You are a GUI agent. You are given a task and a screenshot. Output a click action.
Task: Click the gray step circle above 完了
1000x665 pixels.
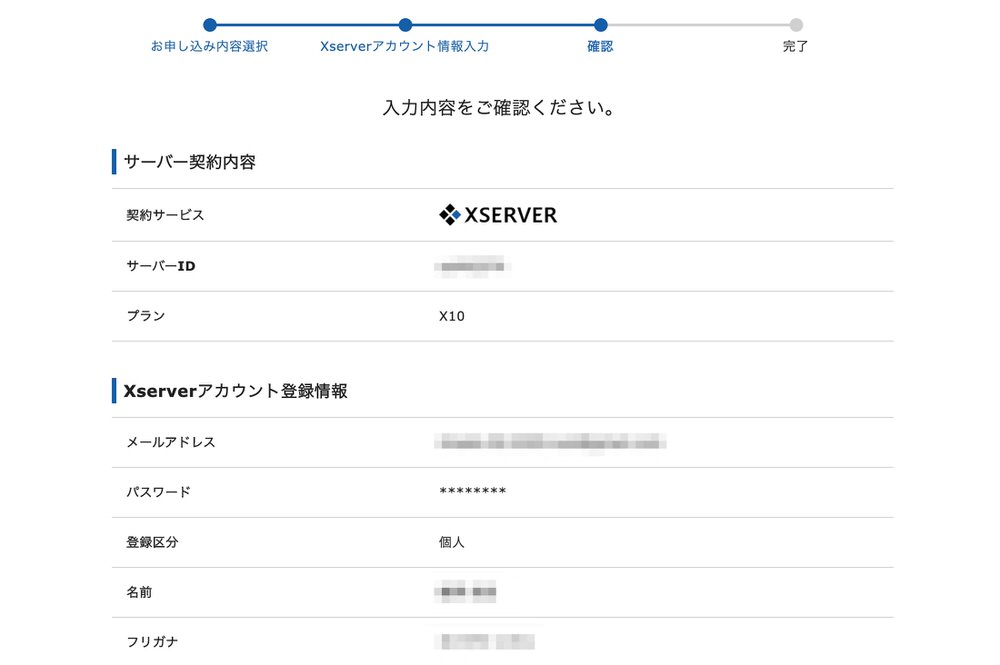pyautogui.click(x=796, y=25)
